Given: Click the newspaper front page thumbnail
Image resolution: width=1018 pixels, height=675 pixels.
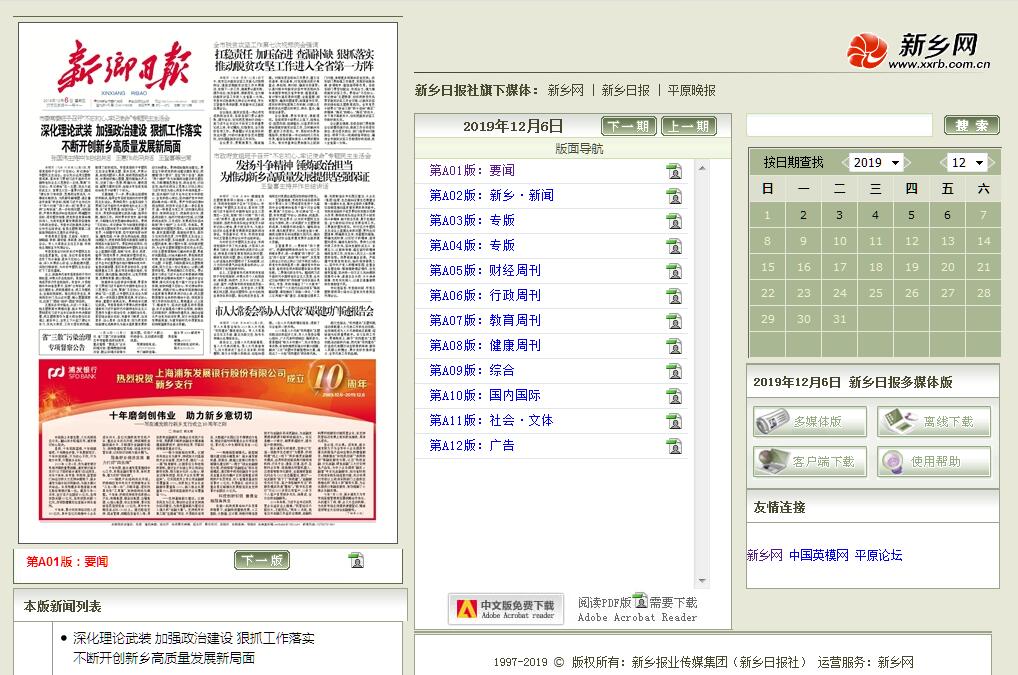Looking at the screenshot, I should 208,270.
